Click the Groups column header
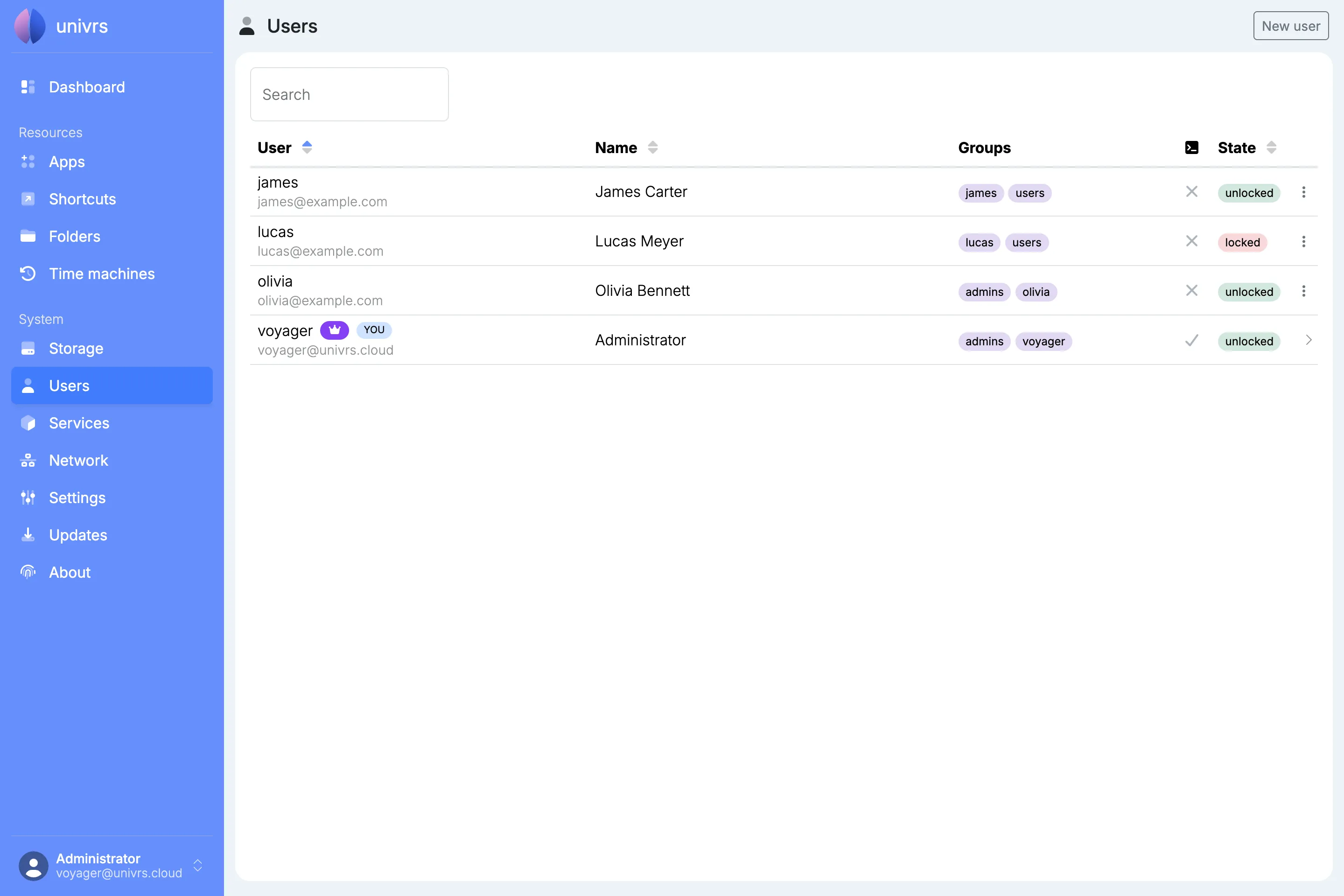 (984, 147)
